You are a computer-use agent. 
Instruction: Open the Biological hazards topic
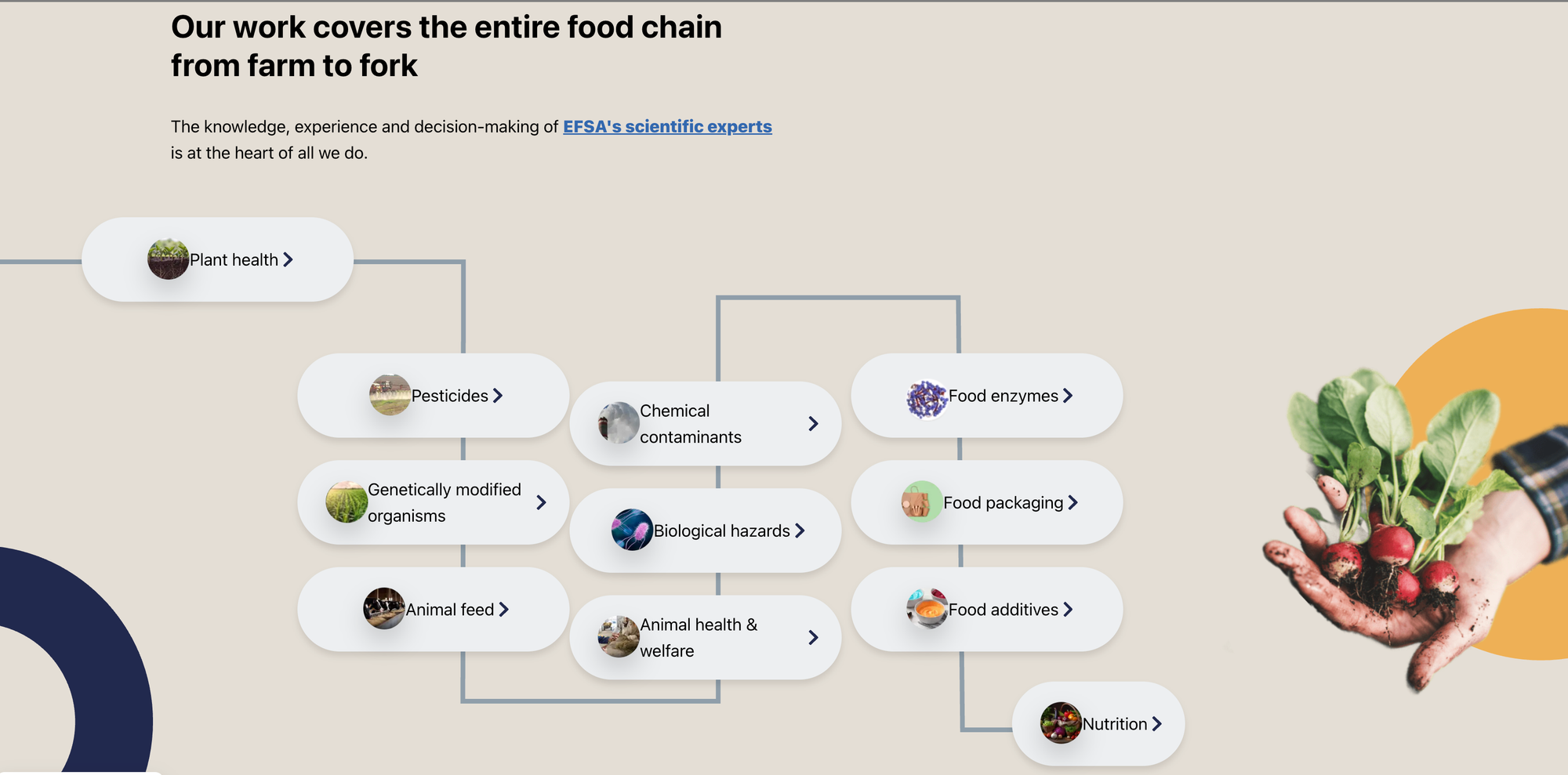[722, 531]
